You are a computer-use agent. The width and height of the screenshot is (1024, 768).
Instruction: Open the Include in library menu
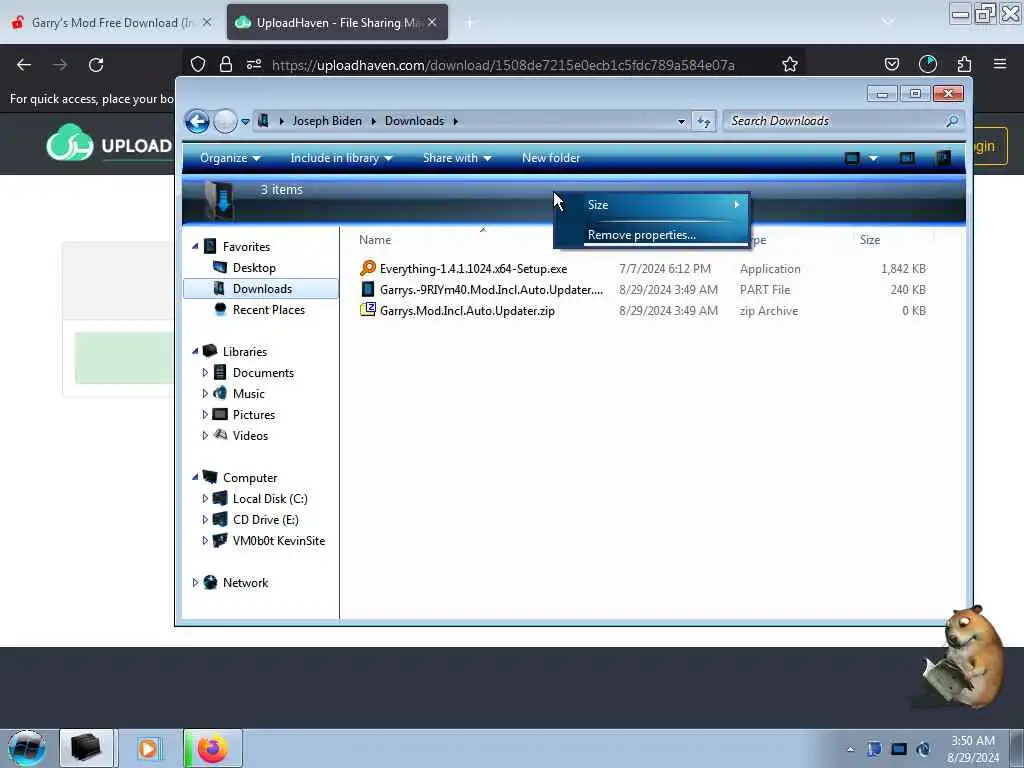(x=341, y=158)
